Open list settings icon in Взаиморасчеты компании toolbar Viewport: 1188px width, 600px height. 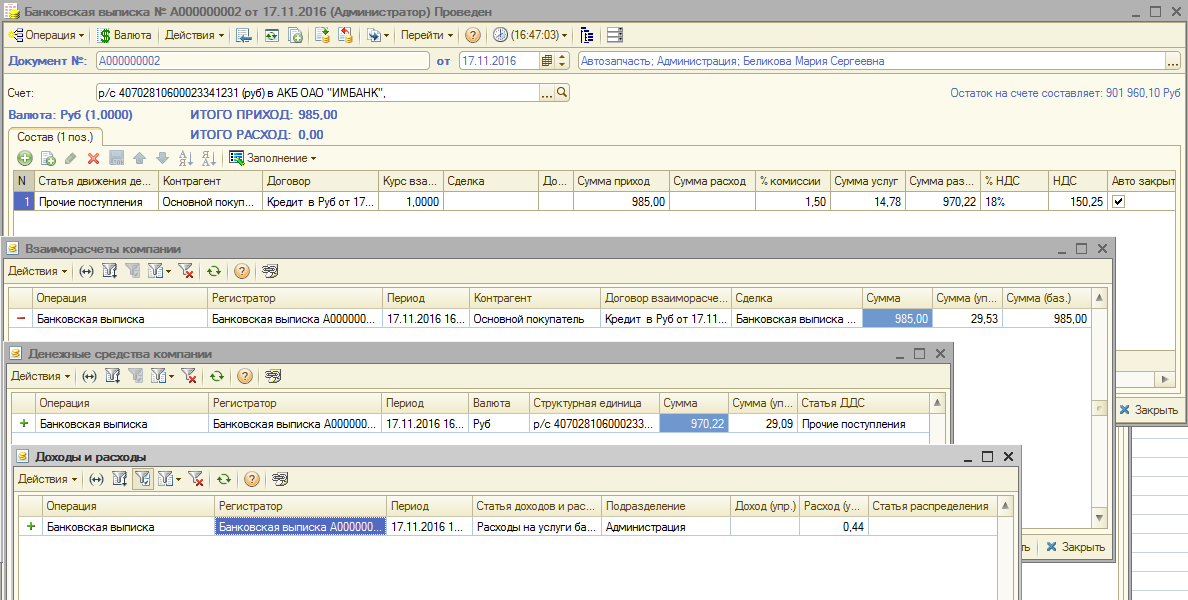pos(269,271)
